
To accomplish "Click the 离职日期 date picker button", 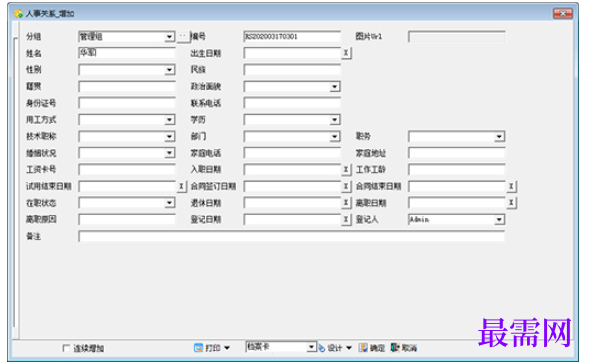I will [x=511, y=203].
